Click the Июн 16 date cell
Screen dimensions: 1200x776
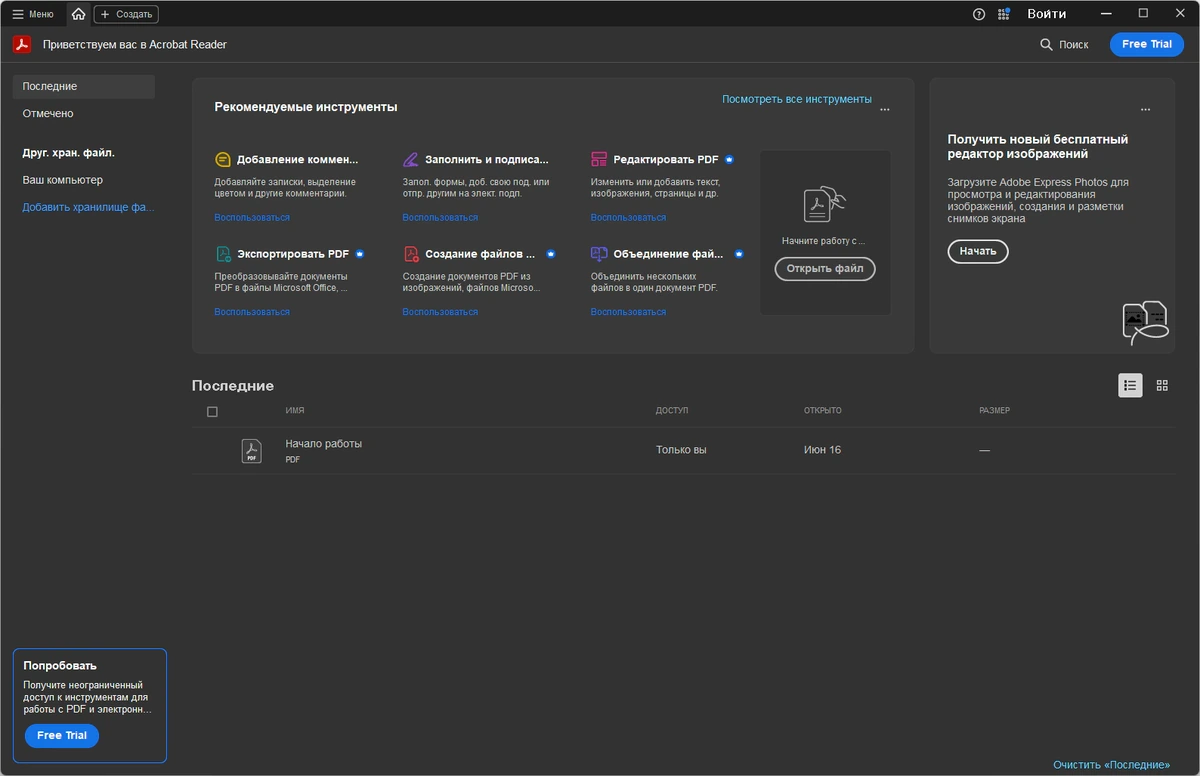click(822, 450)
